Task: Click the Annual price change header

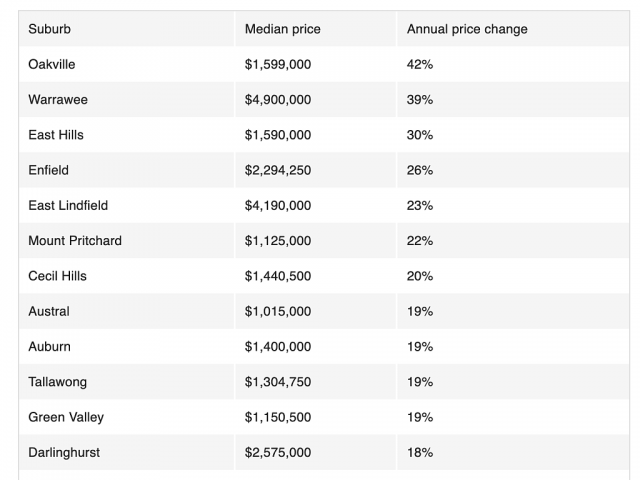Action: 467,29
